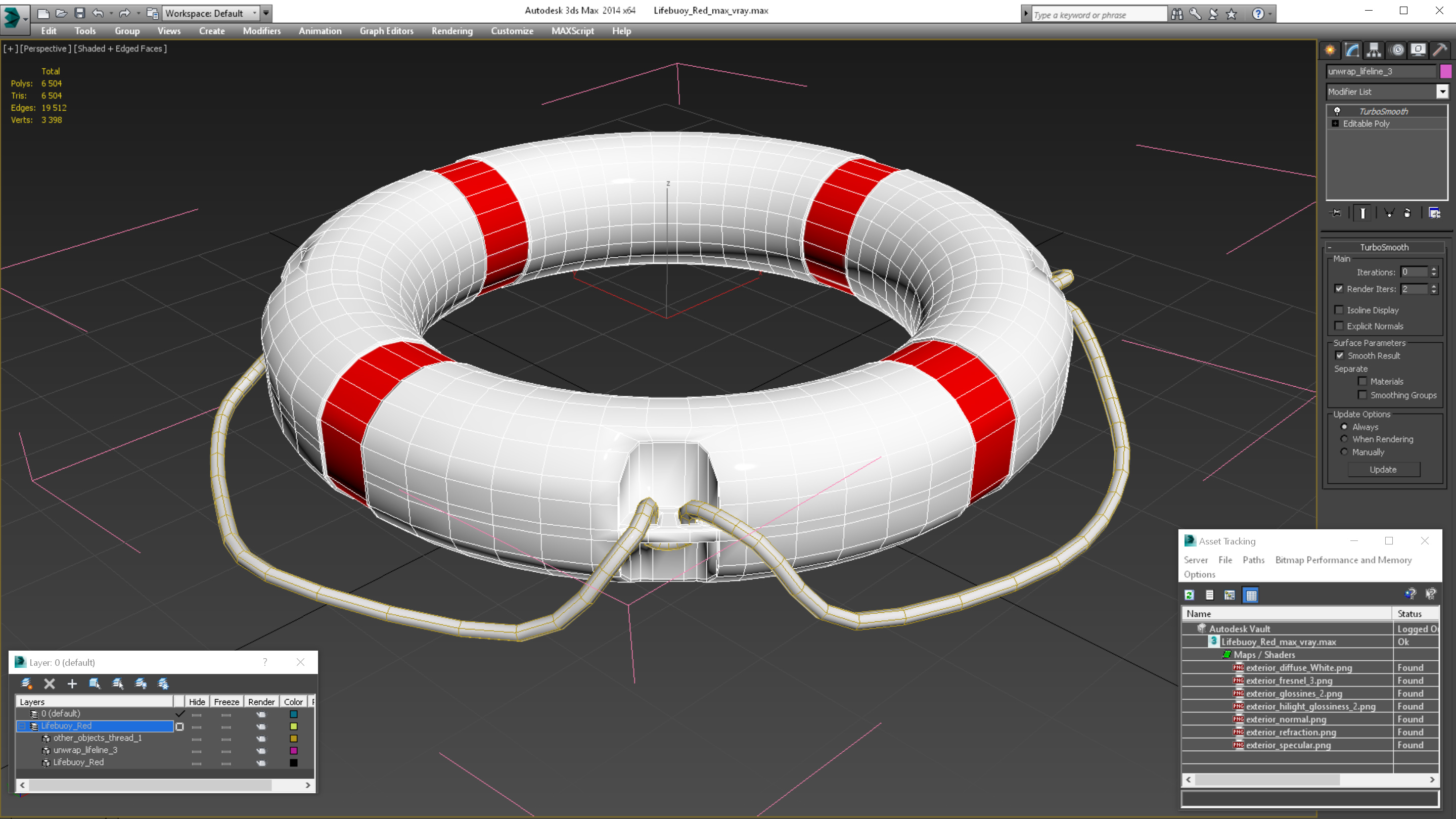Create new layer in Layer dialog
Viewport: 1456px width, 819px height.
click(x=27, y=684)
